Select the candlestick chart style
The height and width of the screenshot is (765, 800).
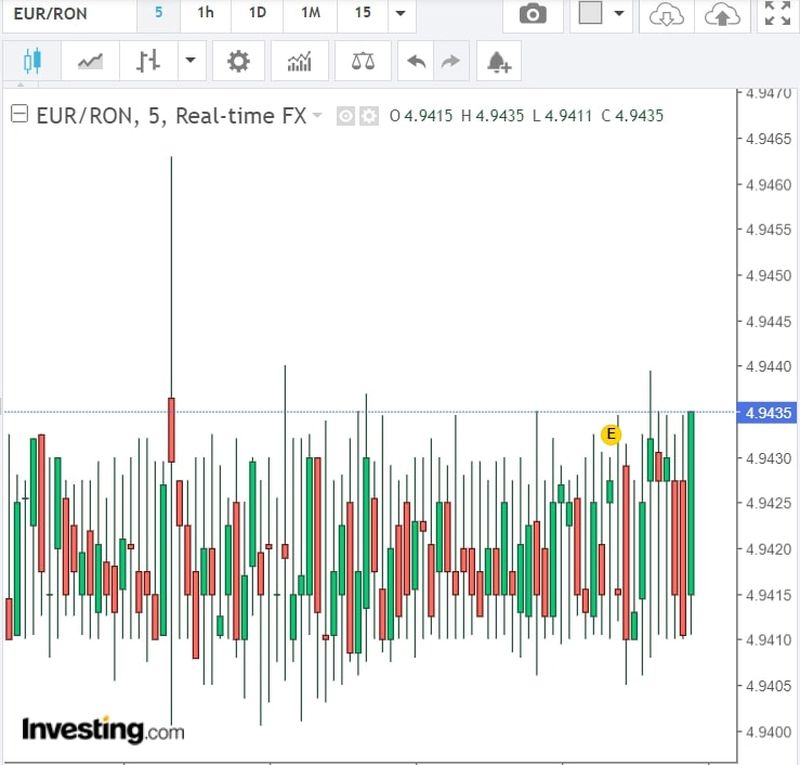click(32, 62)
